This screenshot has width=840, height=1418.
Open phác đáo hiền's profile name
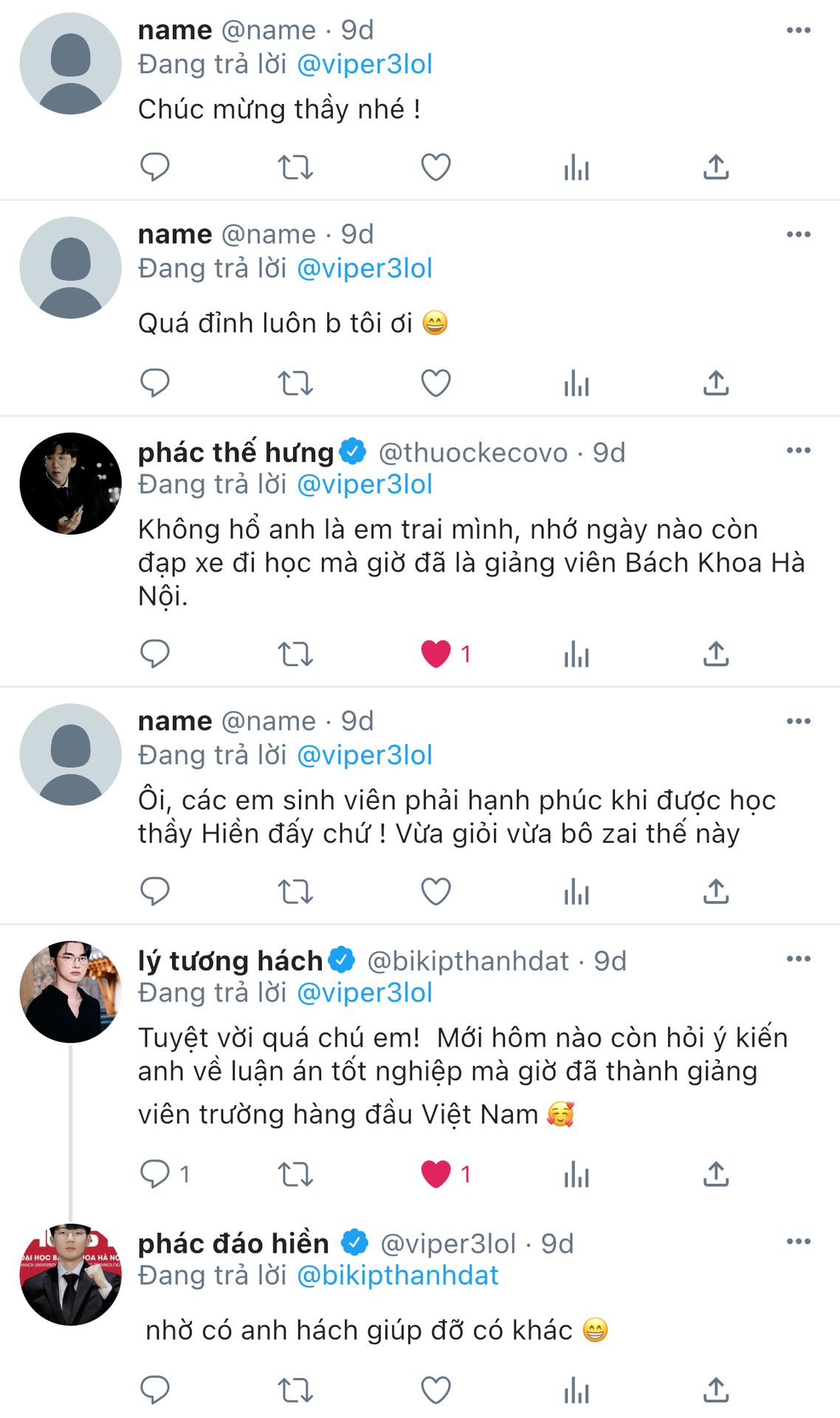233,1244
